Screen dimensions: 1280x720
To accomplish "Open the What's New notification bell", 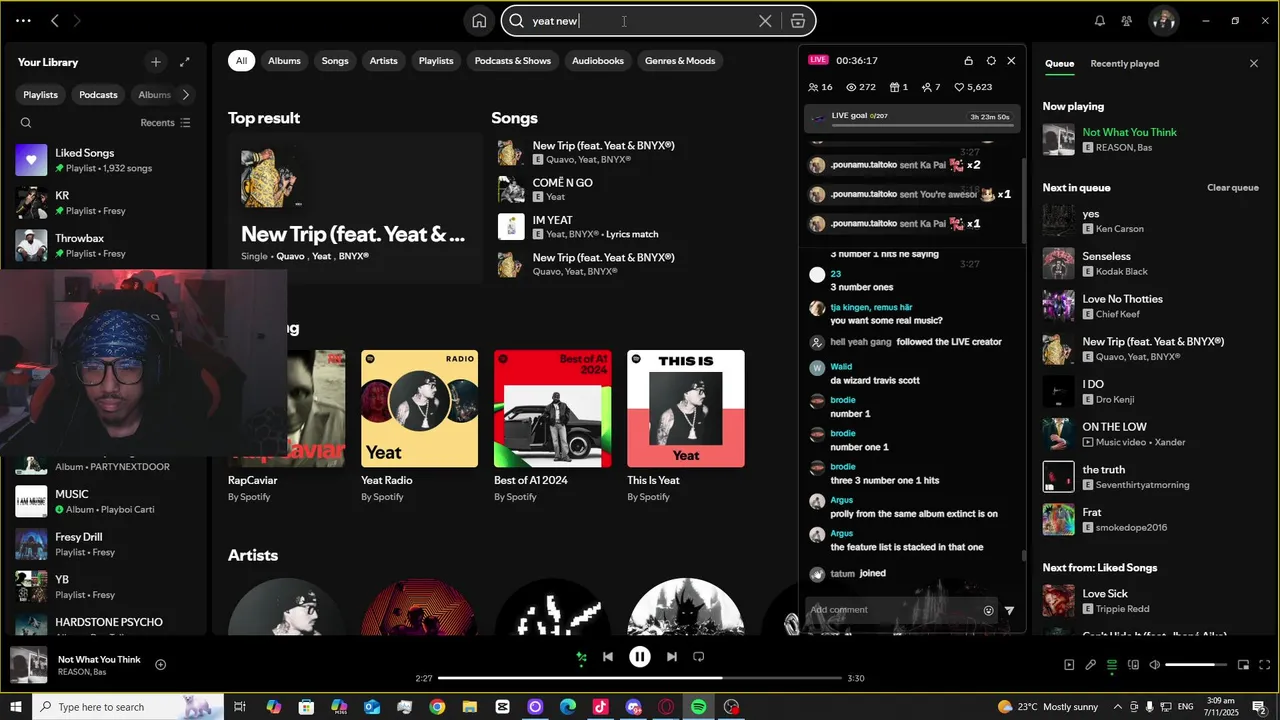I will click(1100, 20).
